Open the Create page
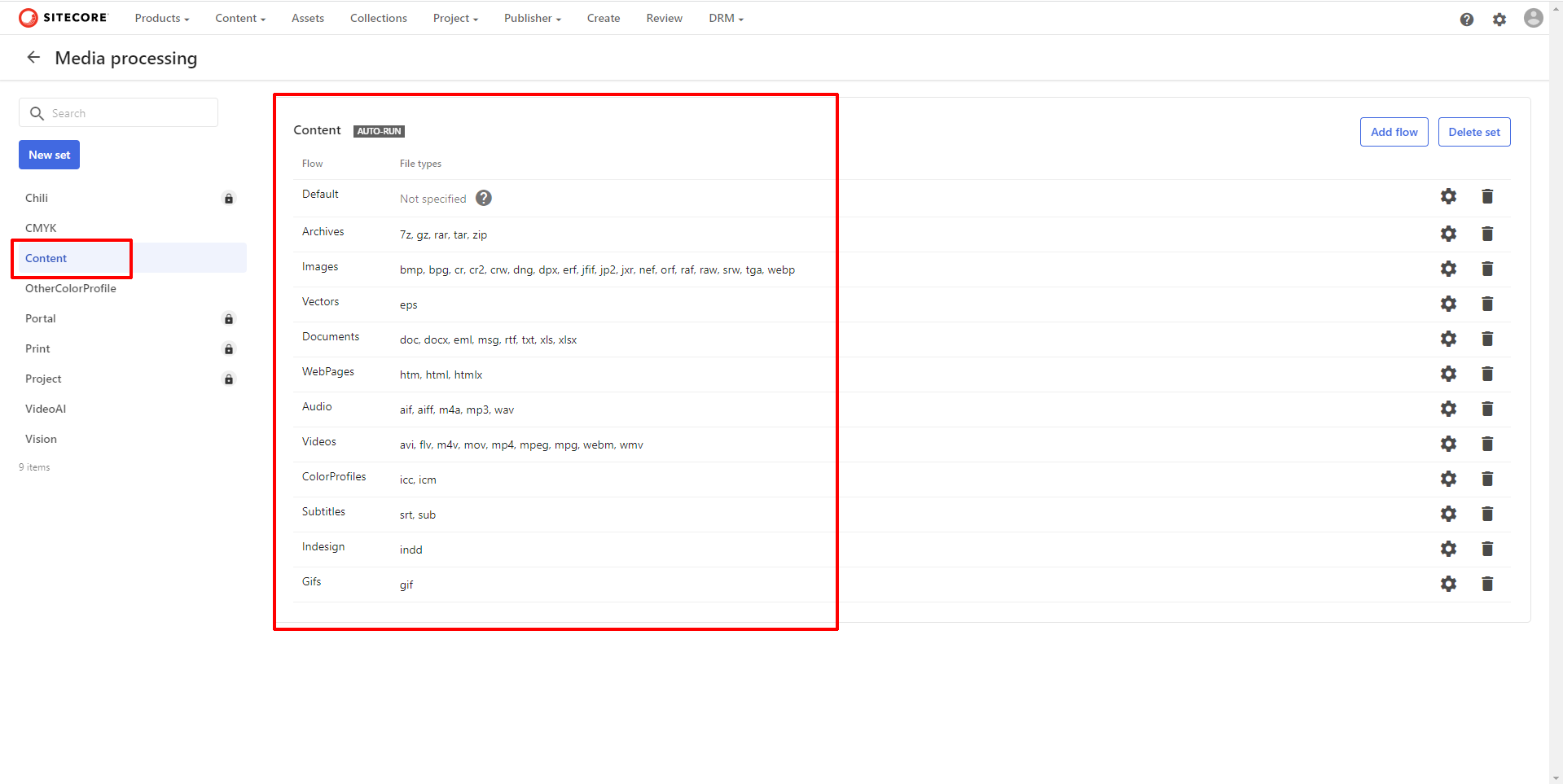The height and width of the screenshot is (784, 1563). (x=604, y=18)
